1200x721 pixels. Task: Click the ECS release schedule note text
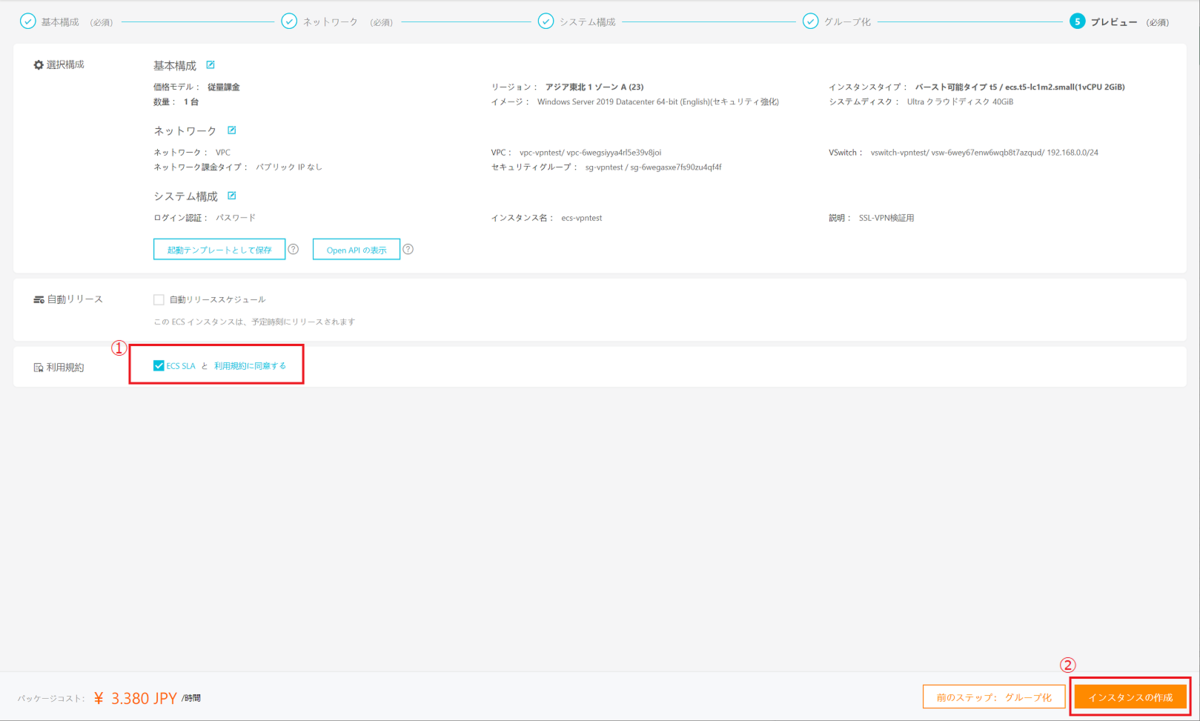click(254, 322)
